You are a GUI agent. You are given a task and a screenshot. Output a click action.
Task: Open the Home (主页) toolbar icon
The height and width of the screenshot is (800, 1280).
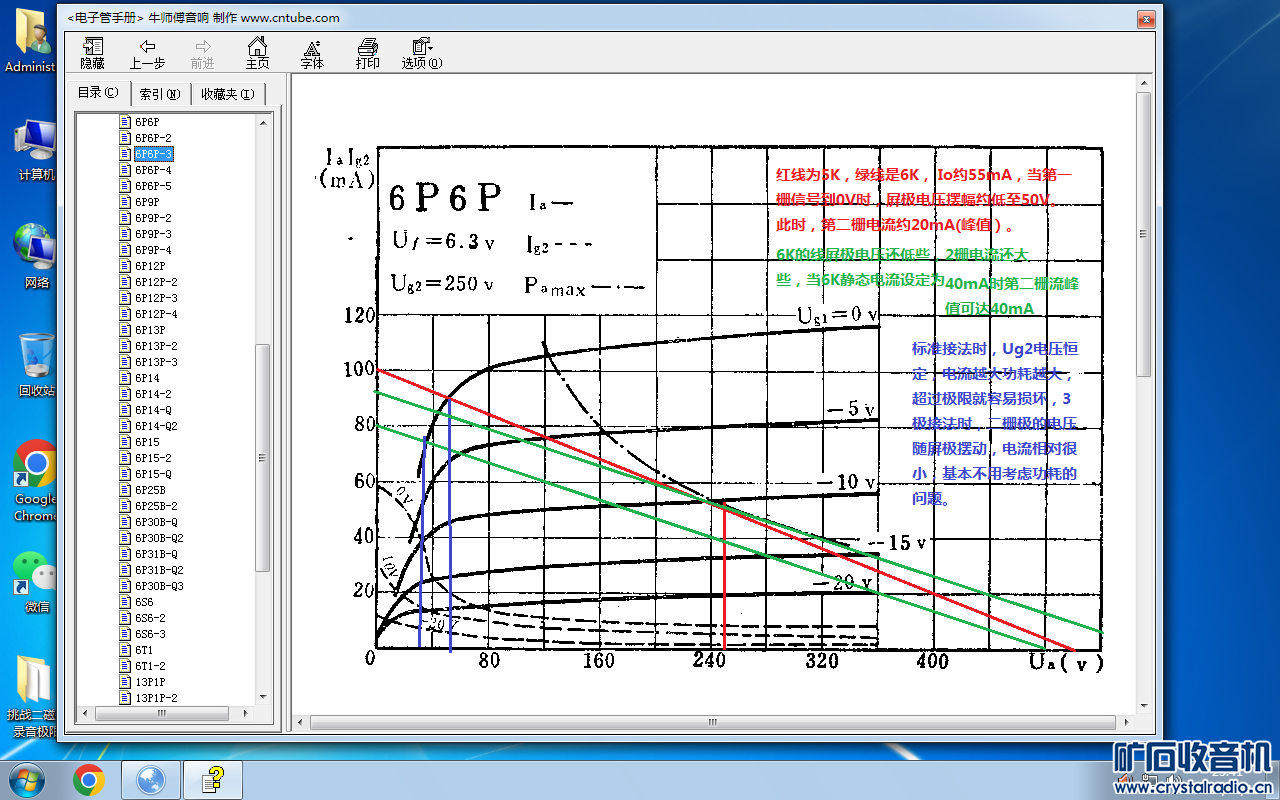[x=257, y=53]
